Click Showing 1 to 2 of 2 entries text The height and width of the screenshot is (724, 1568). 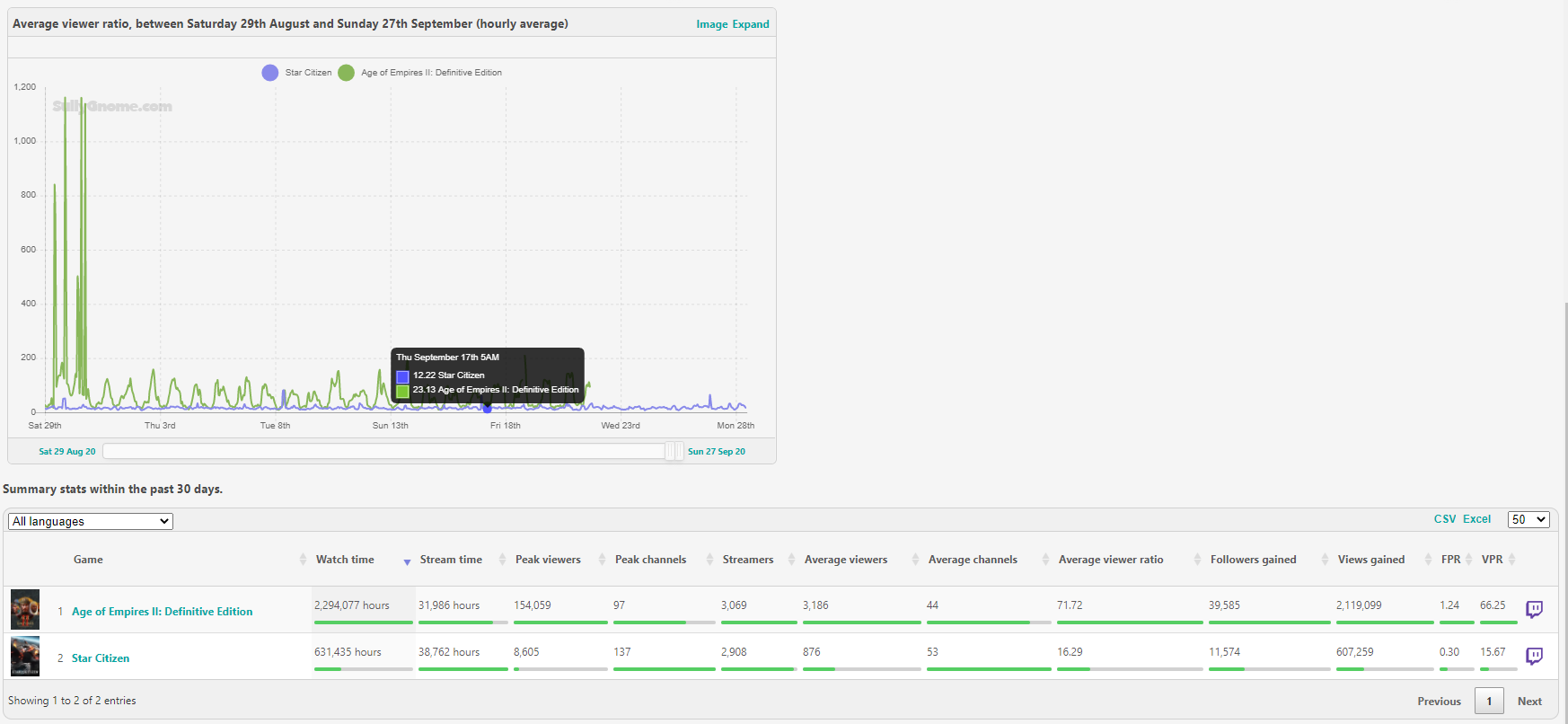coord(72,701)
